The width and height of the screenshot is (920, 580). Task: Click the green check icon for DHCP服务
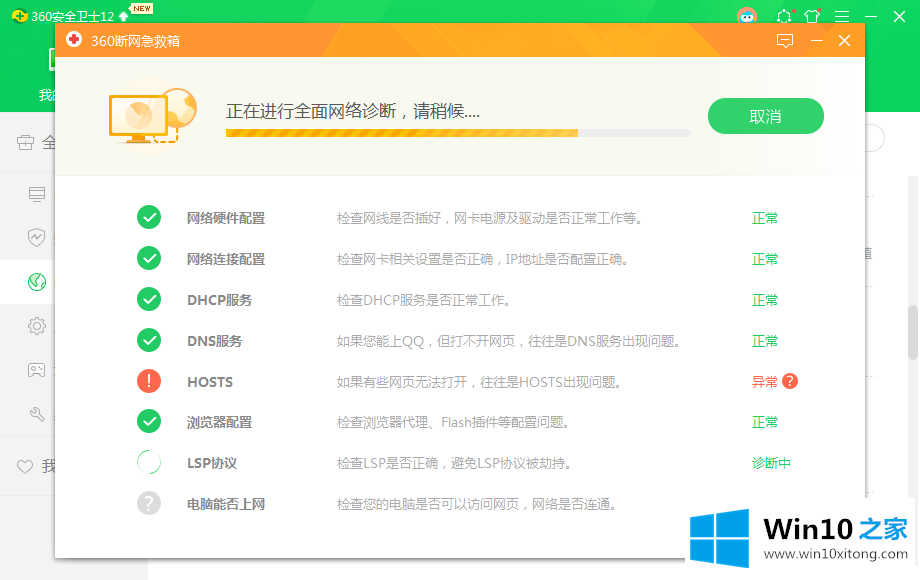[x=149, y=299]
